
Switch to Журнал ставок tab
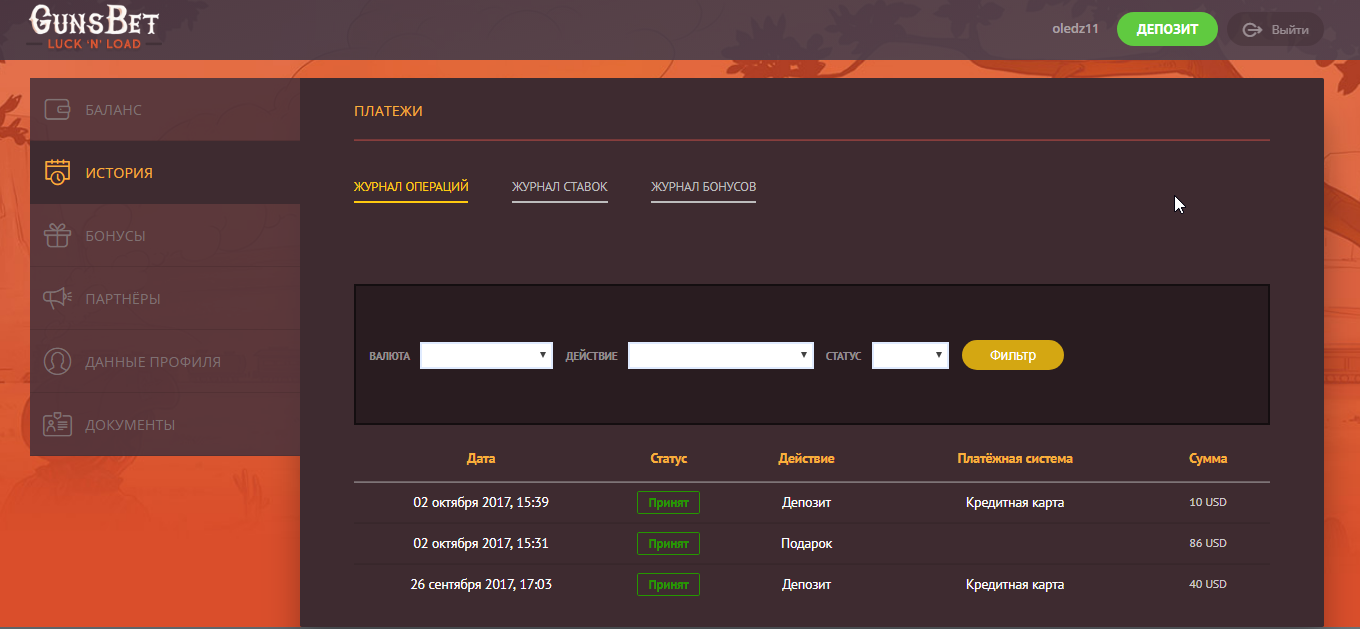coord(559,187)
